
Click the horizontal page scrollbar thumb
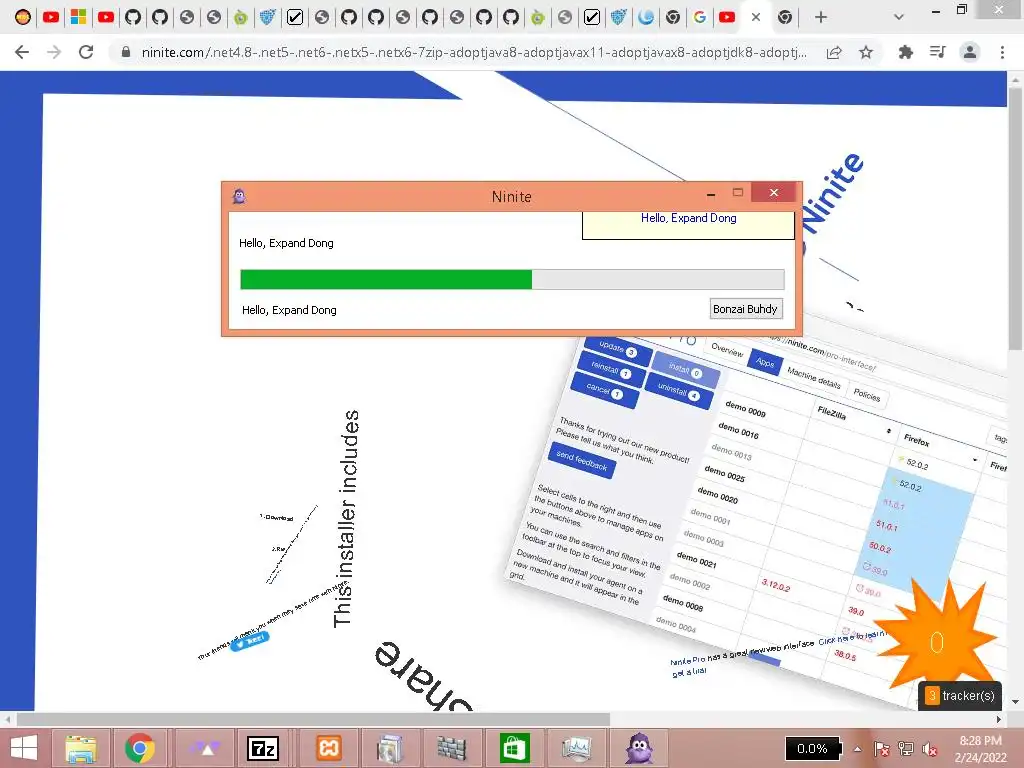[x=313, y=719]
